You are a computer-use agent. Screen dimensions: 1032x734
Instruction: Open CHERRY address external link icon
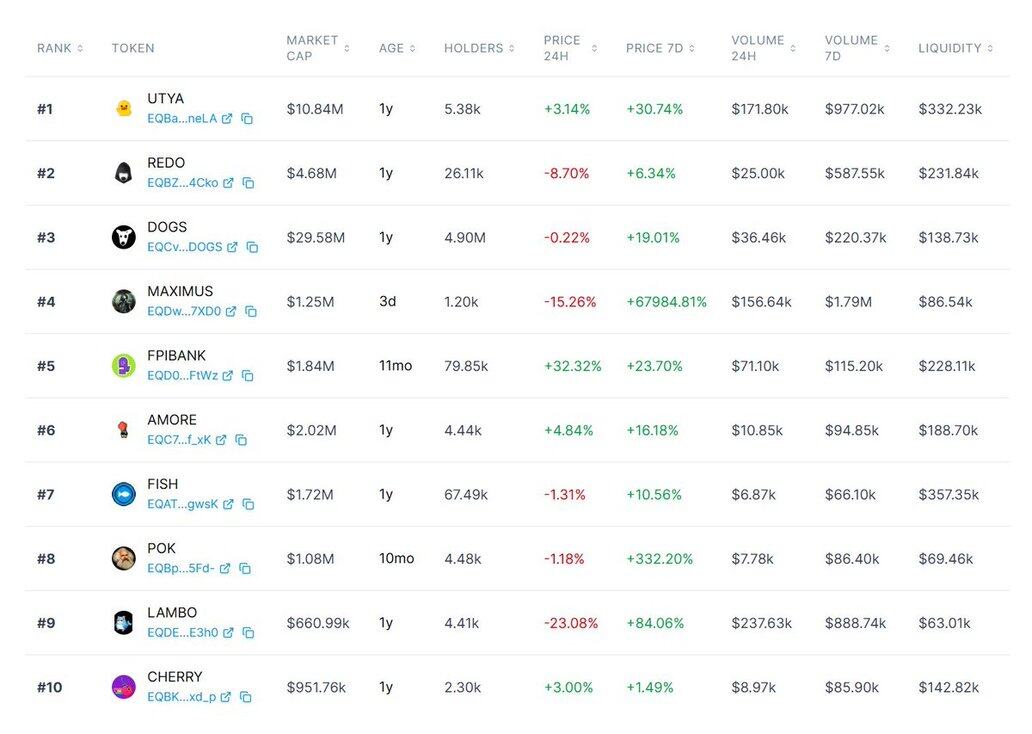pos(226,697)
